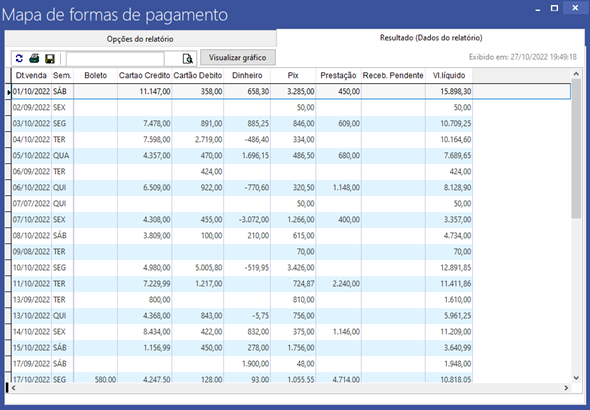
Task: Sort by the Dt.venda column header
Action: click(31, 75)
